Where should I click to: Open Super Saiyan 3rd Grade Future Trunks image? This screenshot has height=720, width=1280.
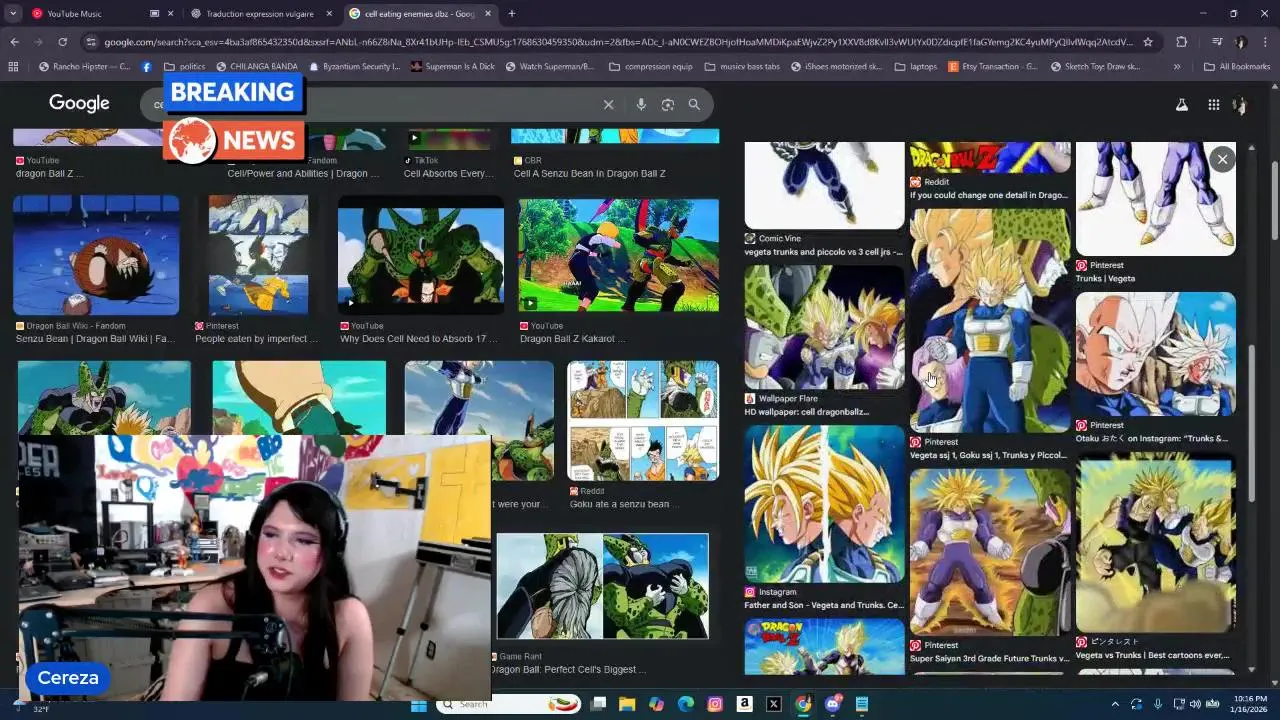(x=990, y=552)
